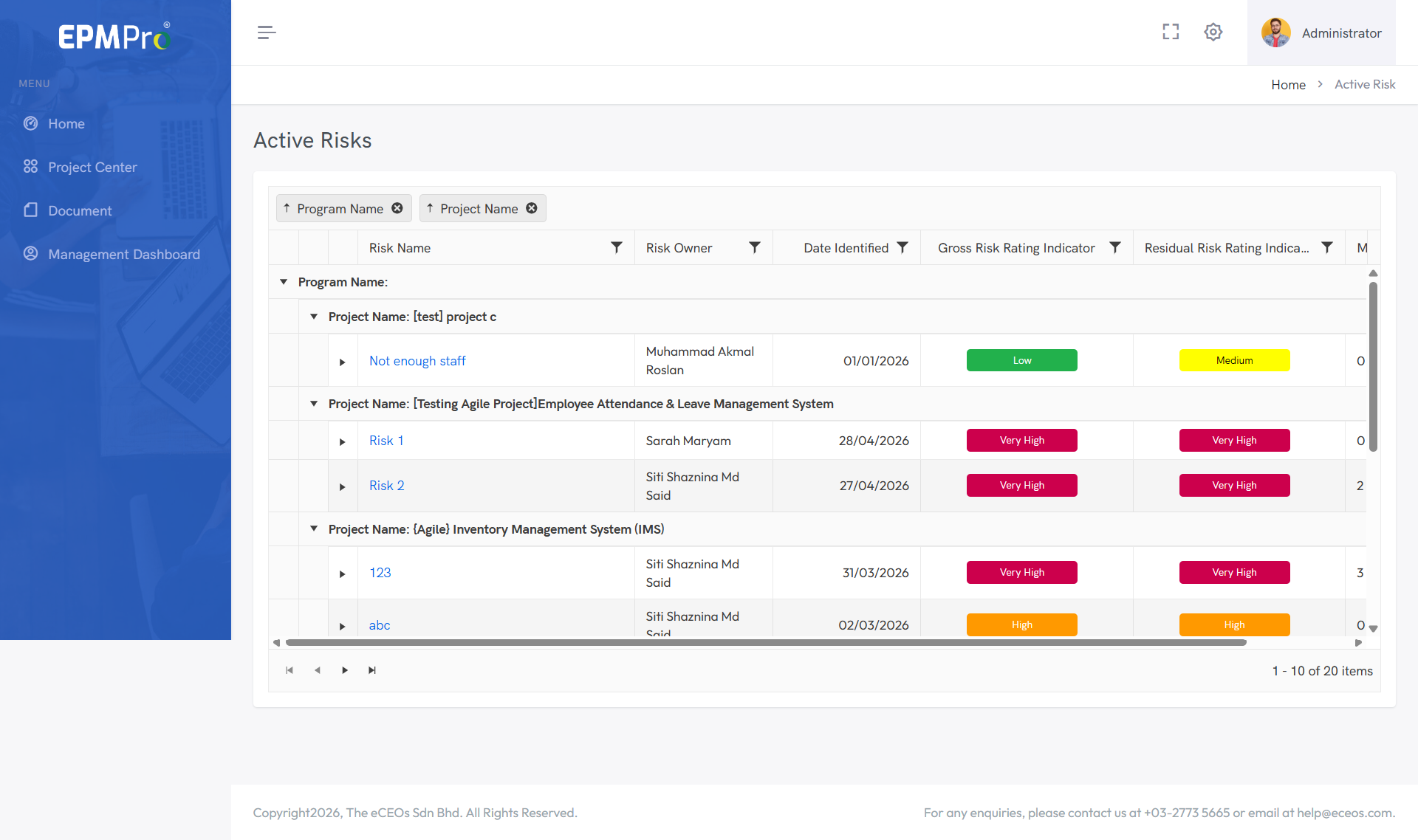Screen dimensions: 1418x840
Task: Remove the Project Name grouping chip
Action: [x=532, y=208]
